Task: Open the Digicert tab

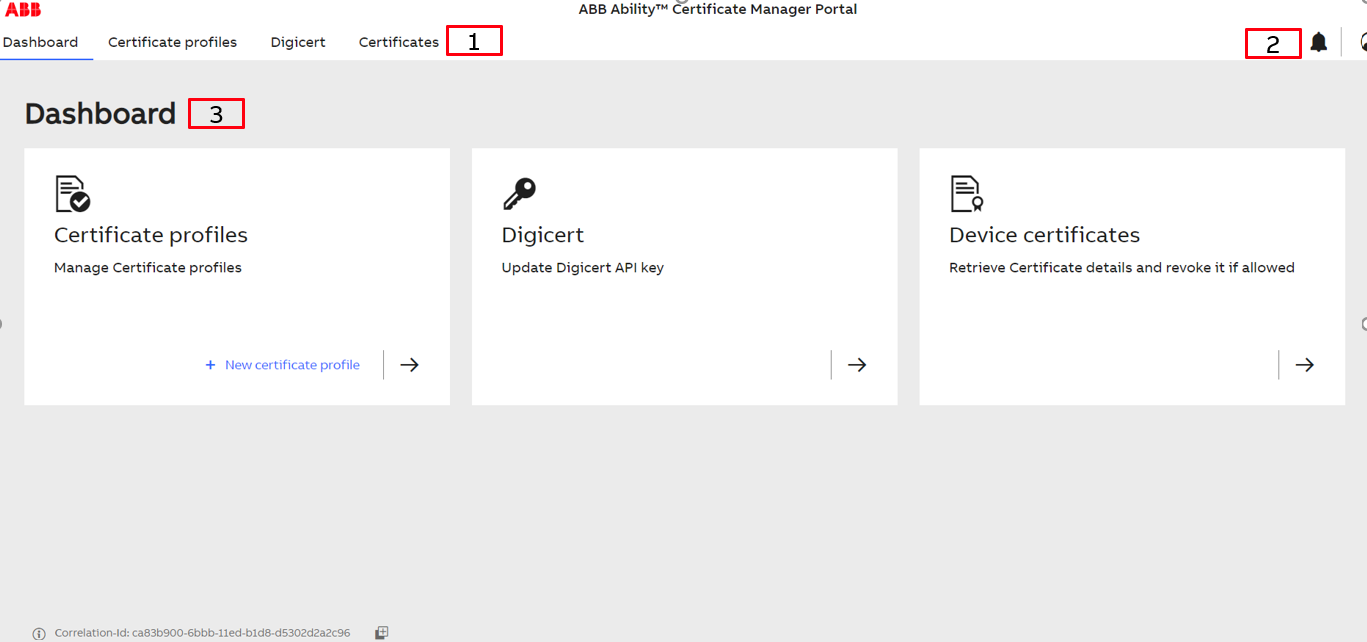Action: click(298, 42)
